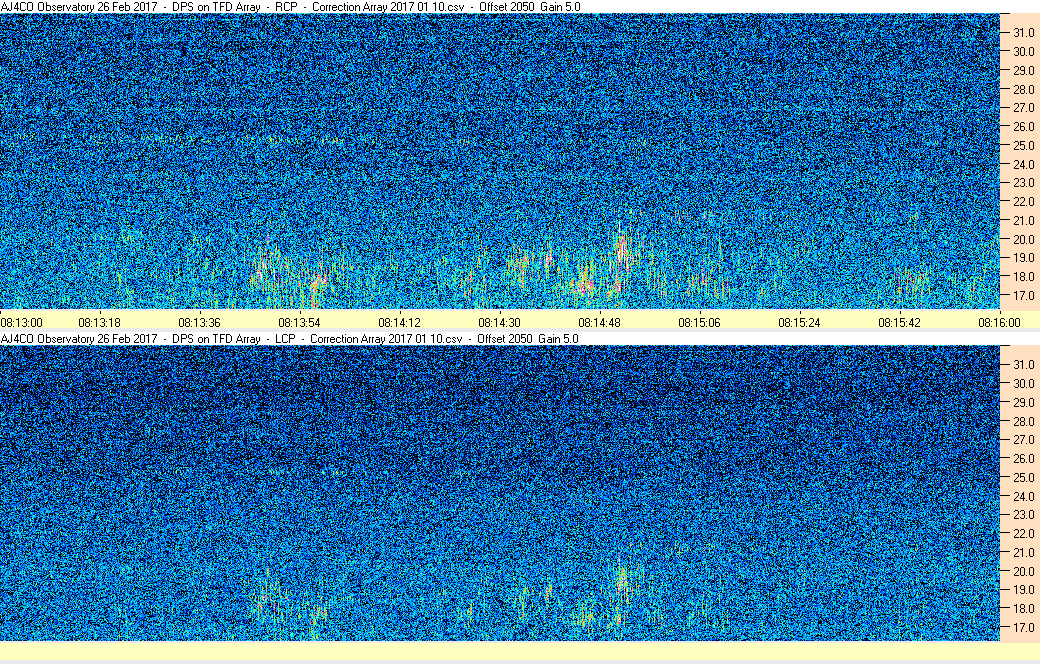Click 31.0 on the LCP frequency axis
1040x664 pixels.
(x=1023, y=365)
